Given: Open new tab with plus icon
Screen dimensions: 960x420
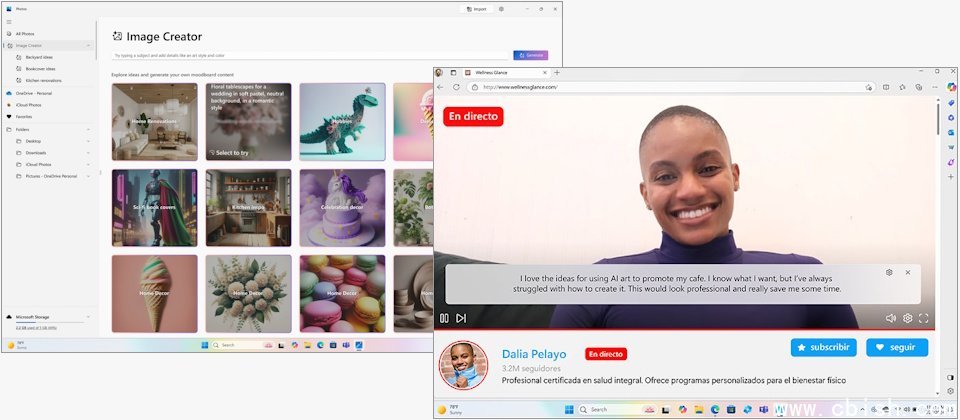Looking at the screenshot, I should click(x=557, y=72).
